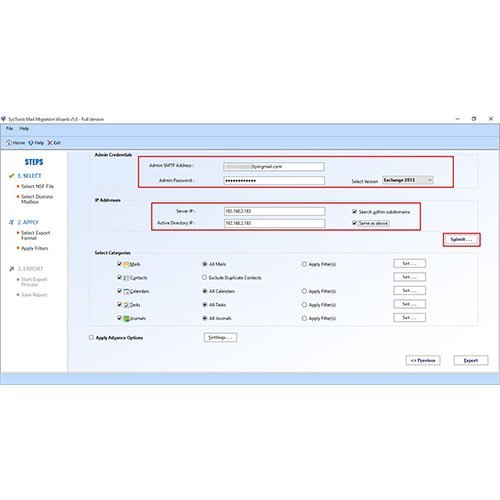Open the Help menu
The height and width of the screenshot is (500, 500).
pyautogui.click(x=24, y=128)
